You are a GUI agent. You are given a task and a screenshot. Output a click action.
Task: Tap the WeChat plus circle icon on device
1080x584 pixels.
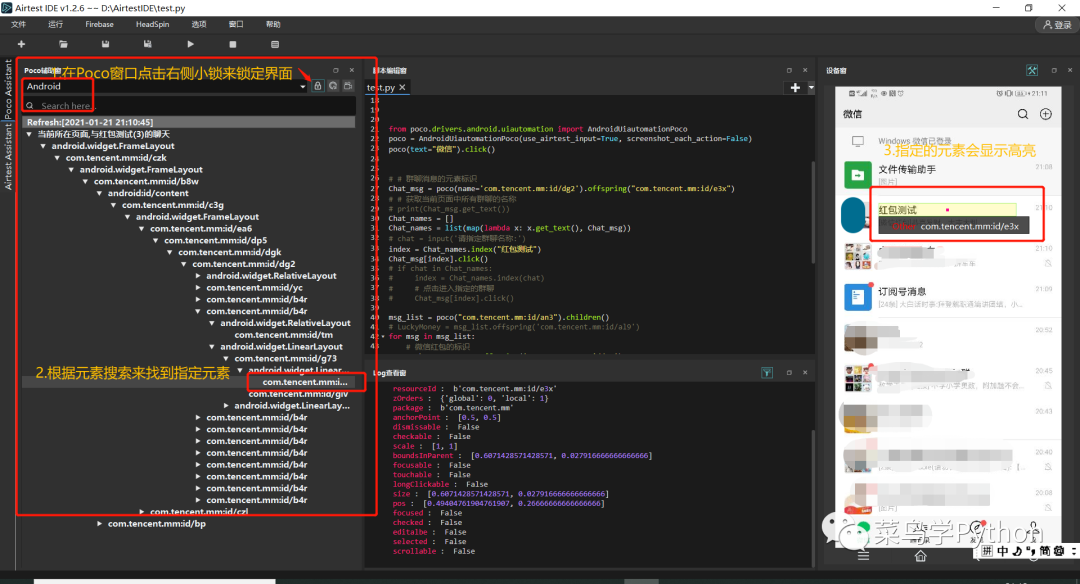[x=1046, y=114]
